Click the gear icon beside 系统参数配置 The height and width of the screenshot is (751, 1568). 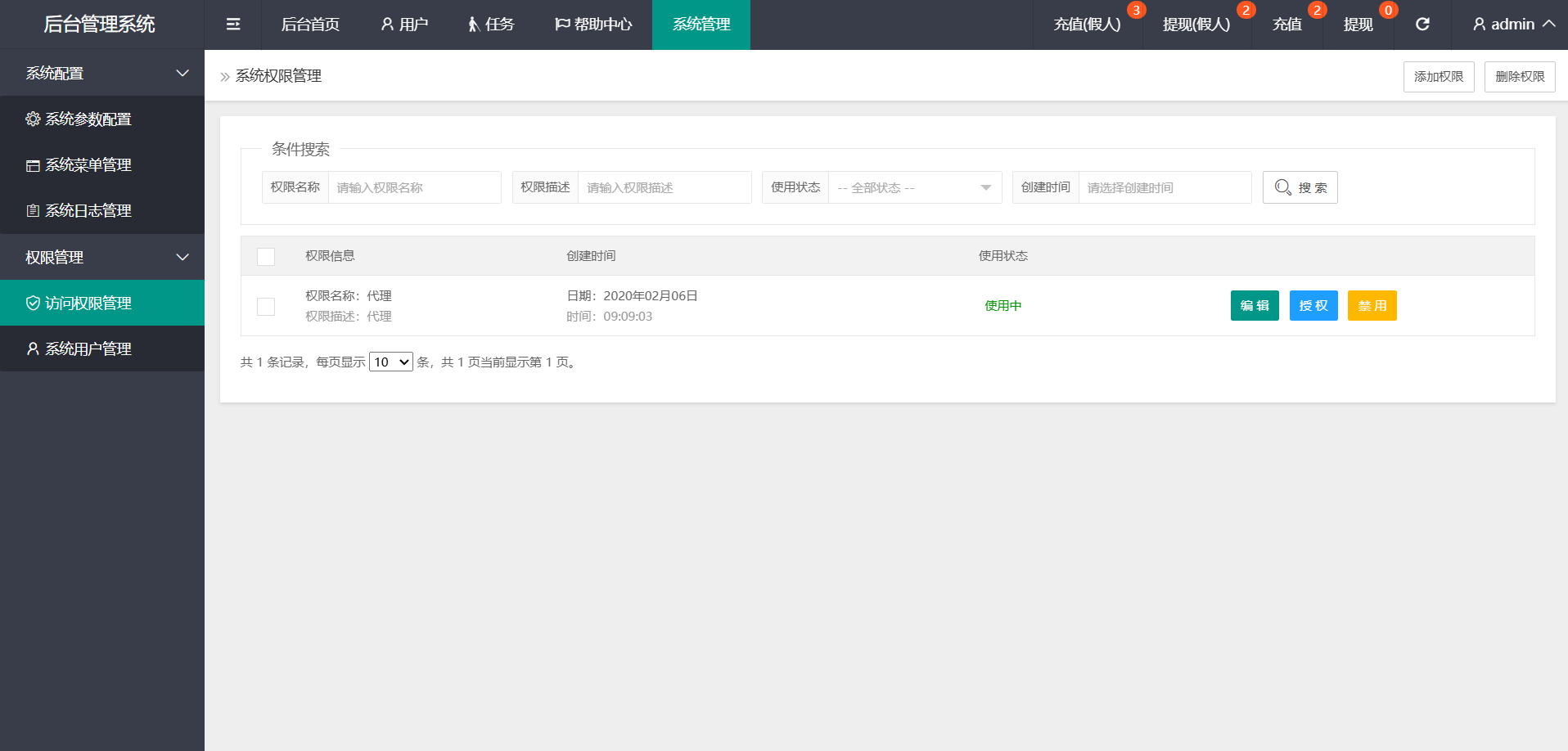(33, 119)
